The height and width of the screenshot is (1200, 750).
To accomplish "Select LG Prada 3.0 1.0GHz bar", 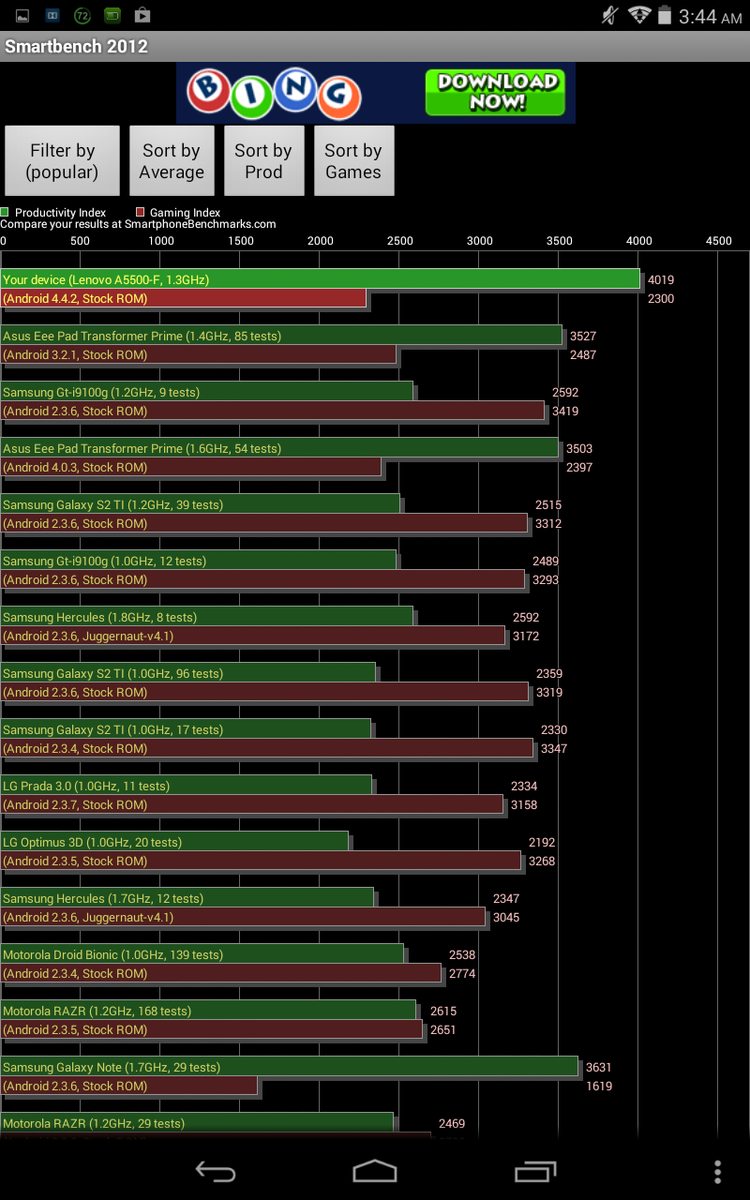I will coord(186,784).
